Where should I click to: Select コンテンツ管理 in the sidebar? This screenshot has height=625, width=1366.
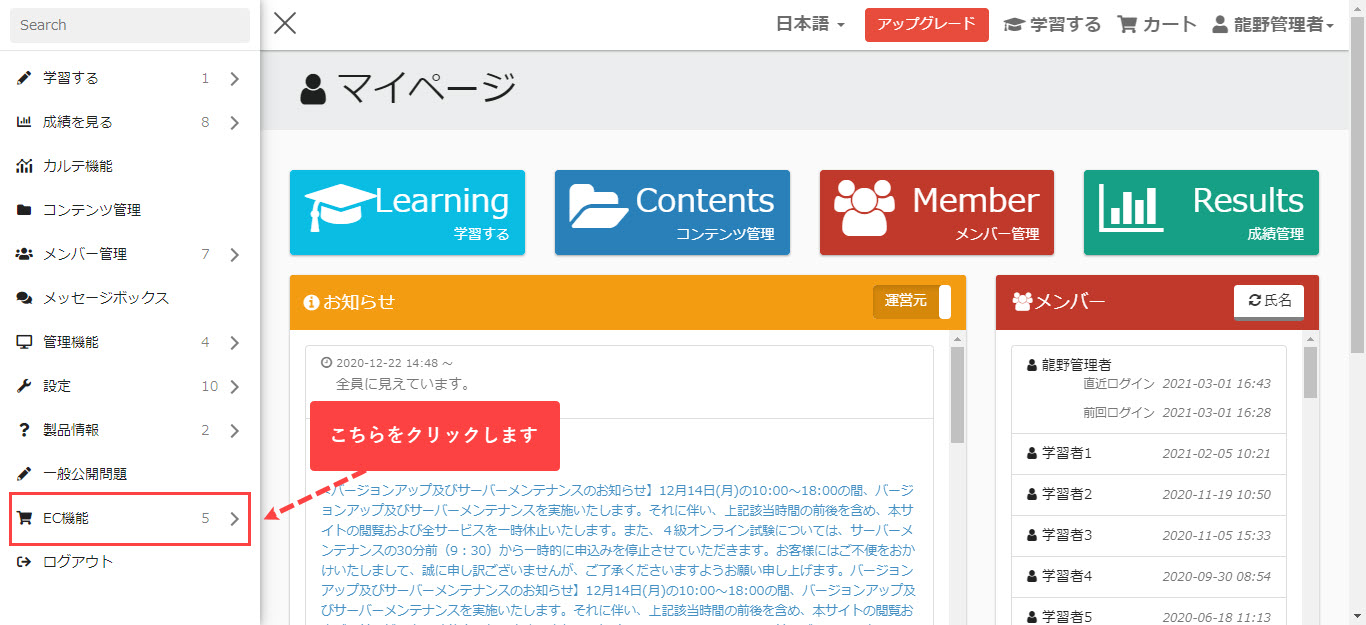pyautogui.click(x=92, y=210)
